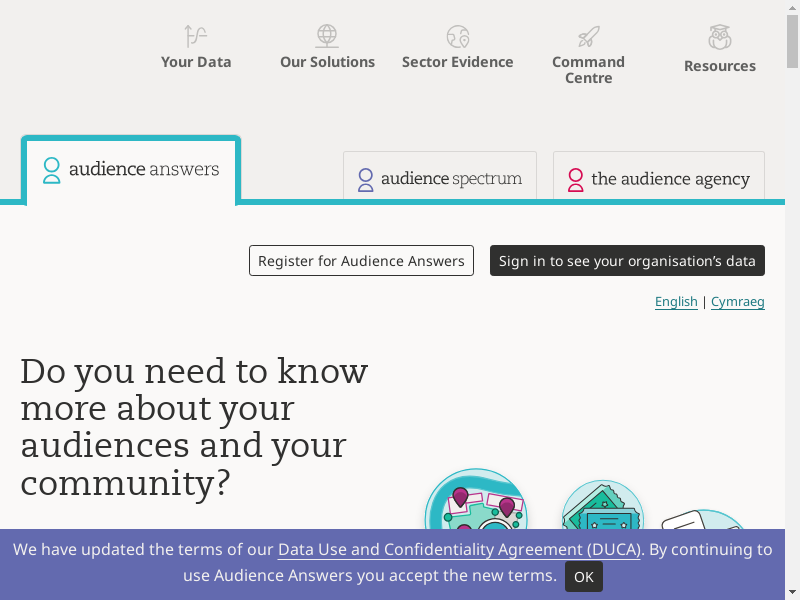Click the Resources owl icon
800x600 pixels.
[720, 38]
